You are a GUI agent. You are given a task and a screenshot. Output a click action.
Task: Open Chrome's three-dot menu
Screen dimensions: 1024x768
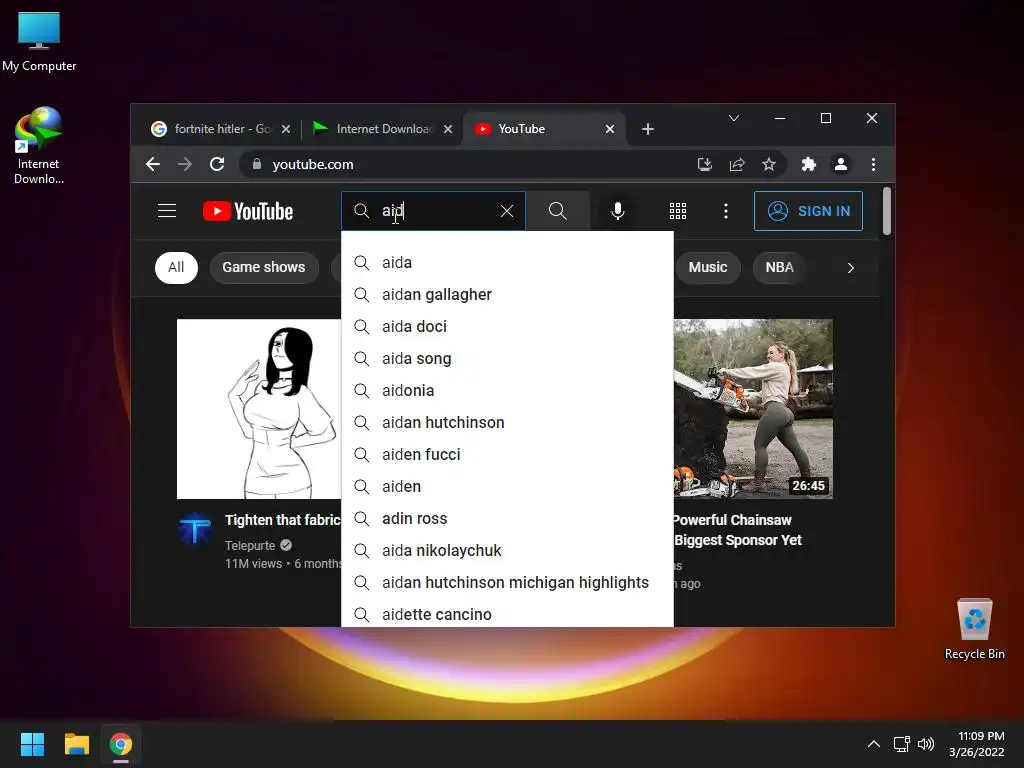pyautogui.click(x=873, y=164)
